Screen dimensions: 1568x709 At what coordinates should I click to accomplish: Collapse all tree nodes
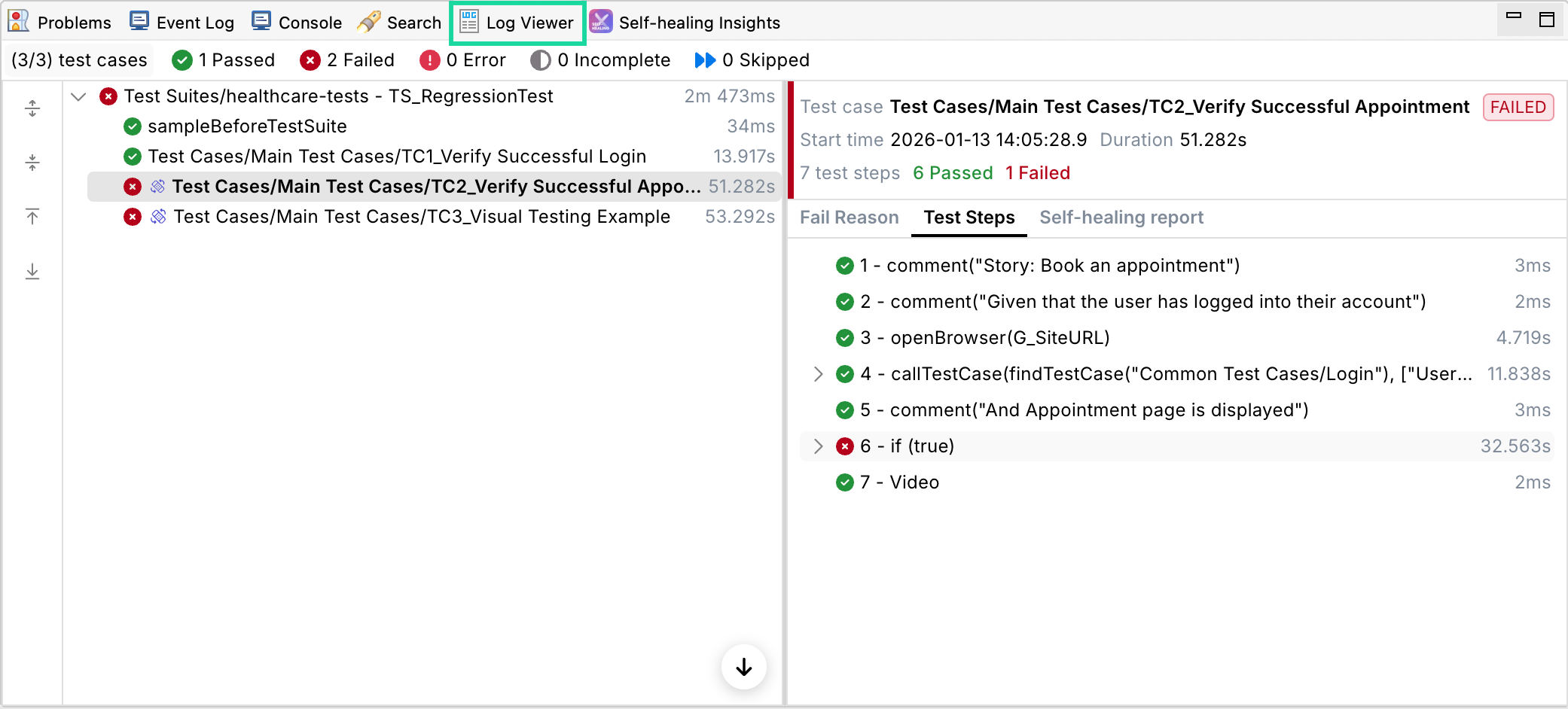pos(32,162)
